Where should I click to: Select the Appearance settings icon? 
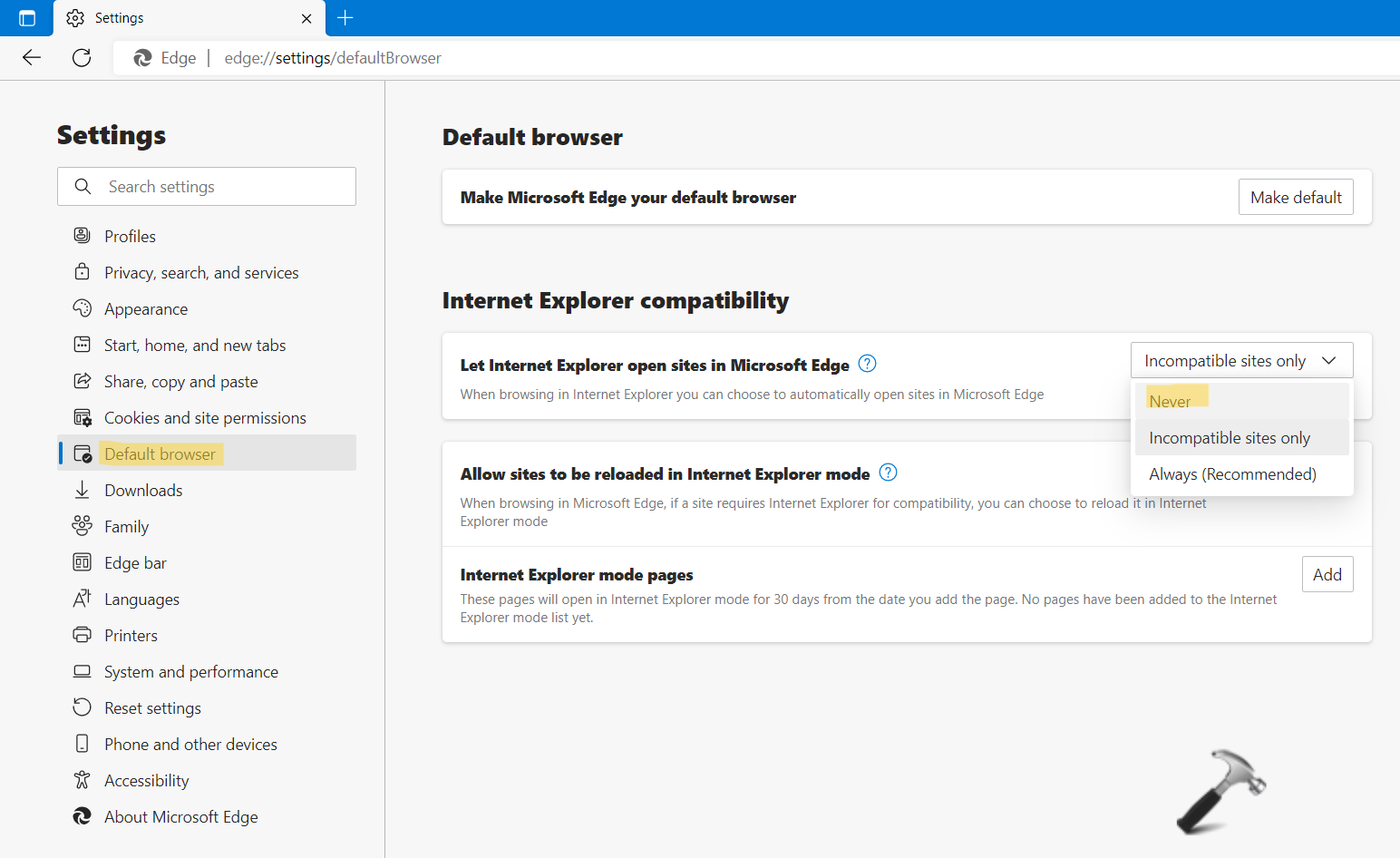[x=83, y=308]
